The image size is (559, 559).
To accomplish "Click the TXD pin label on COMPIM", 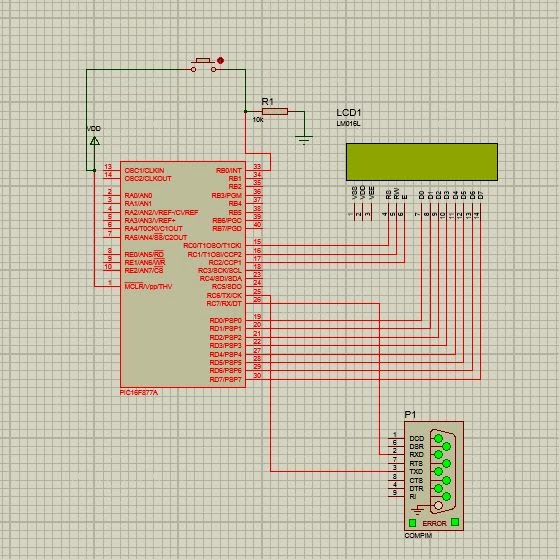I will click(x=416, y=472).
